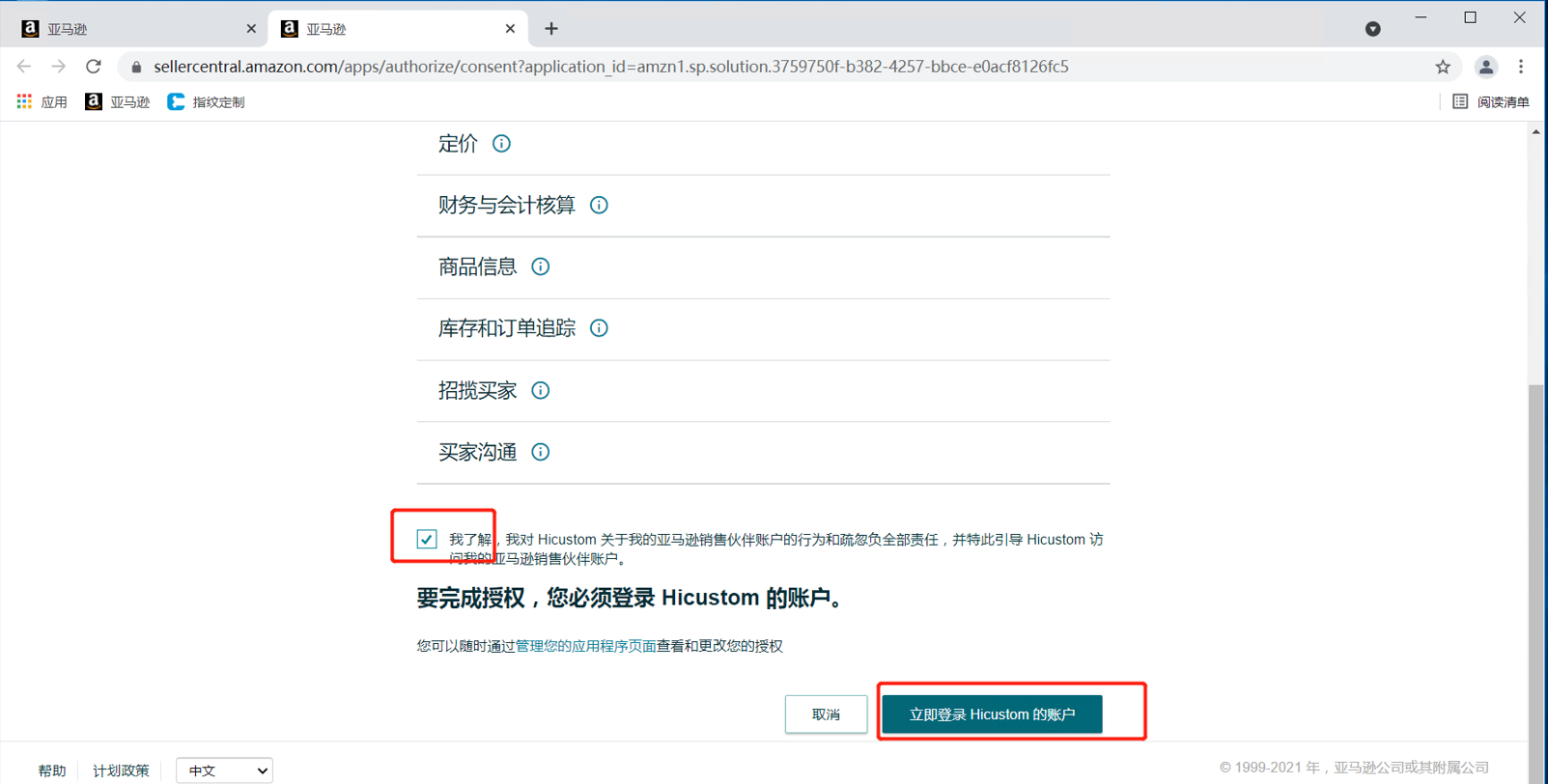This screenshot has width=1548, height=784.
Task: Open info icon beside 财务与会计核算
Action: 599,205
